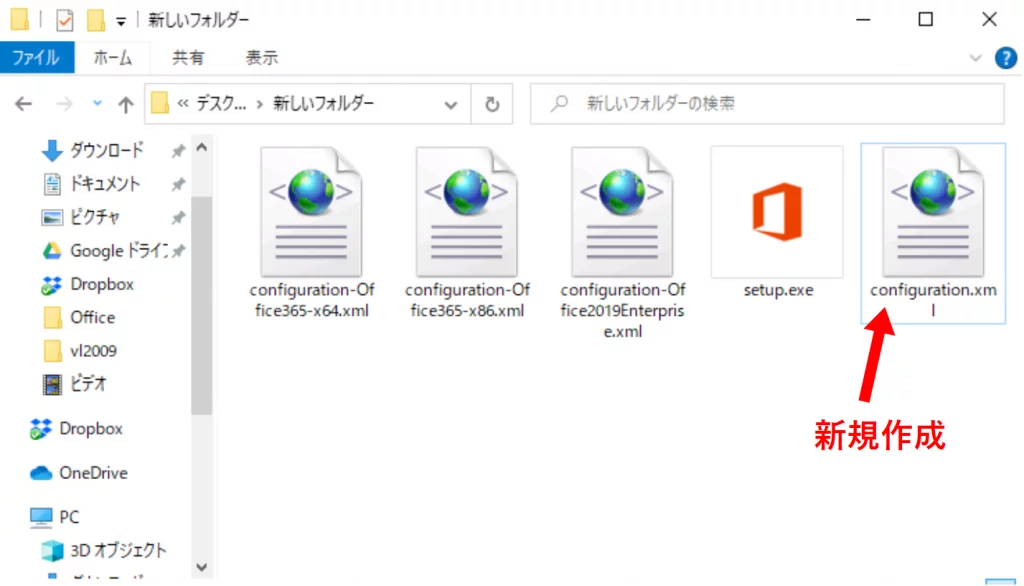Switch to the 表示 ribbon tab

coord(262,58)
